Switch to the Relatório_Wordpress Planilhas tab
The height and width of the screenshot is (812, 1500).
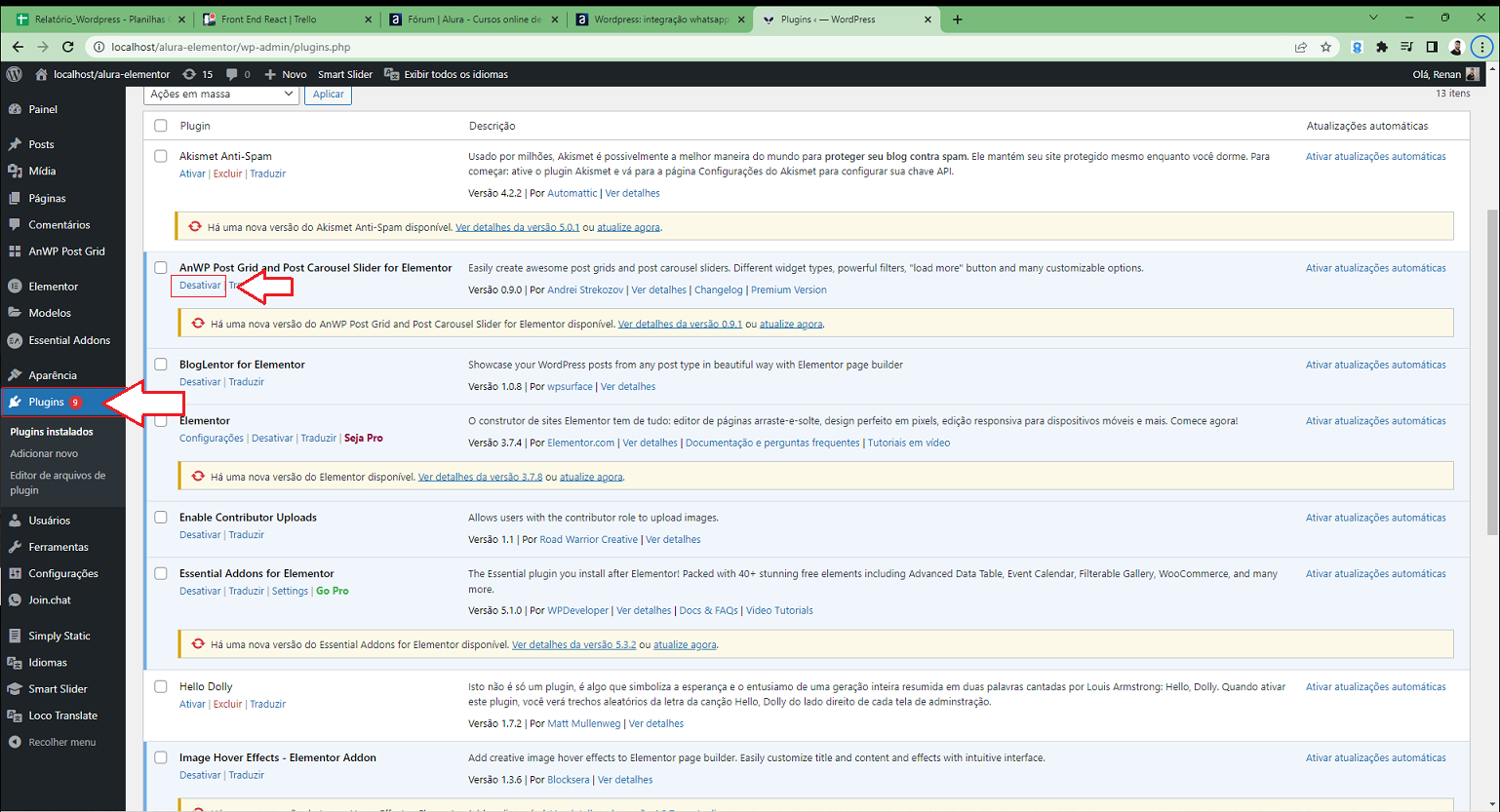click(100, 19)
